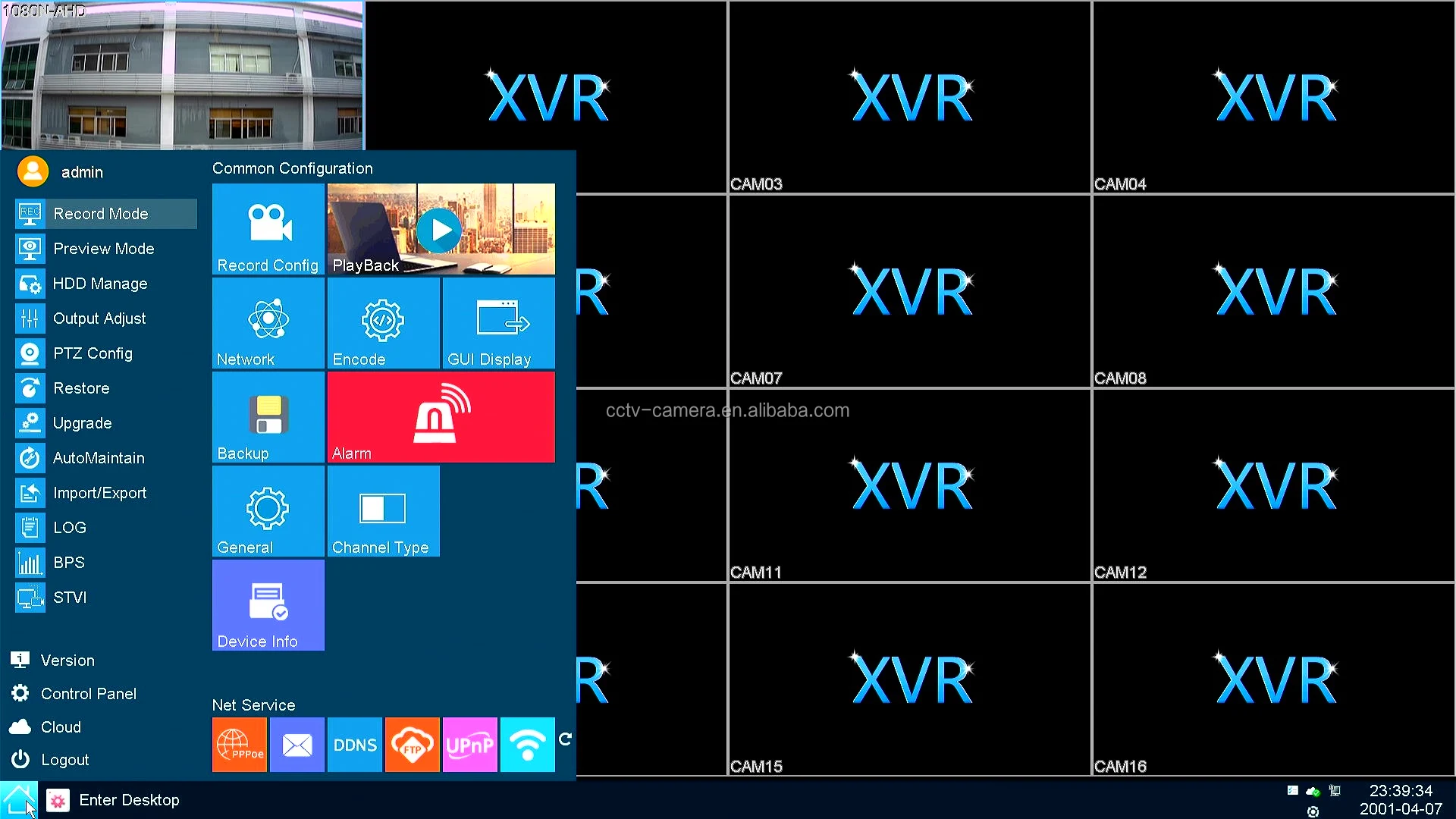Open the Channel Type tile
1456x819 pixels.
click(x=383, y=511)
